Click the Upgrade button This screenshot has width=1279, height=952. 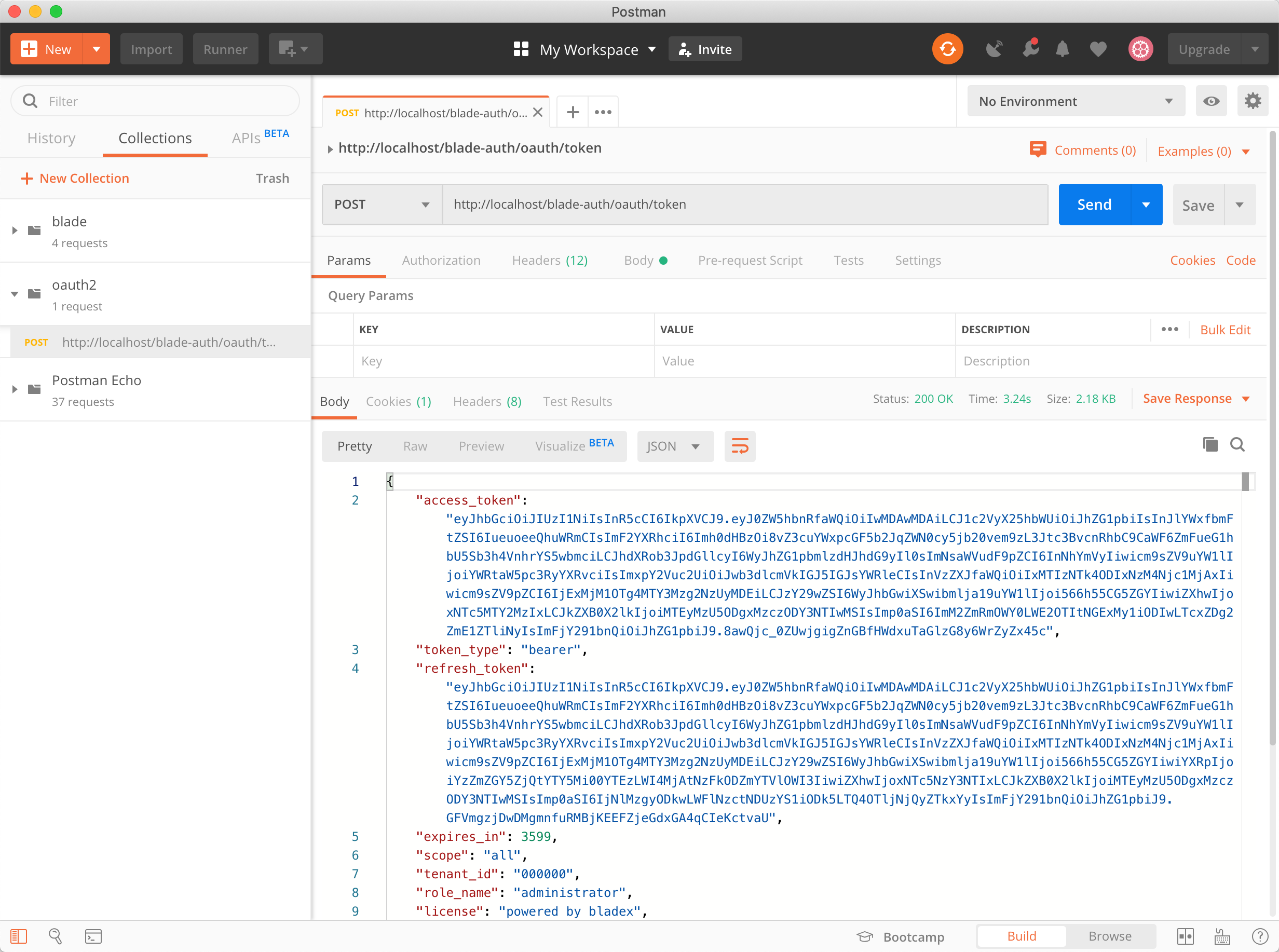pyautogui.click(x=1204, y=49)
